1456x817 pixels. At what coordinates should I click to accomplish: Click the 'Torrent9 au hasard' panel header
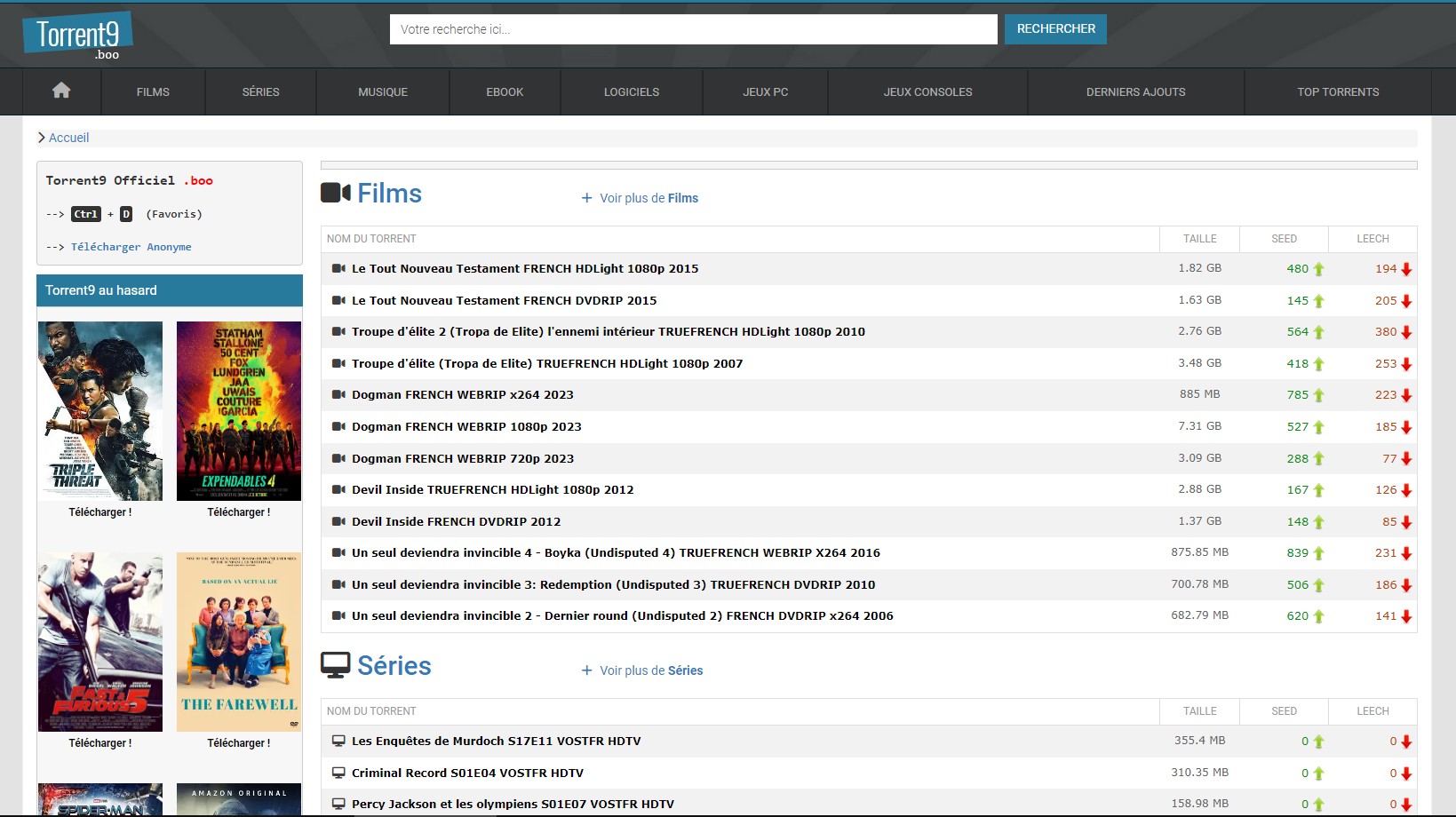point(170,290)
